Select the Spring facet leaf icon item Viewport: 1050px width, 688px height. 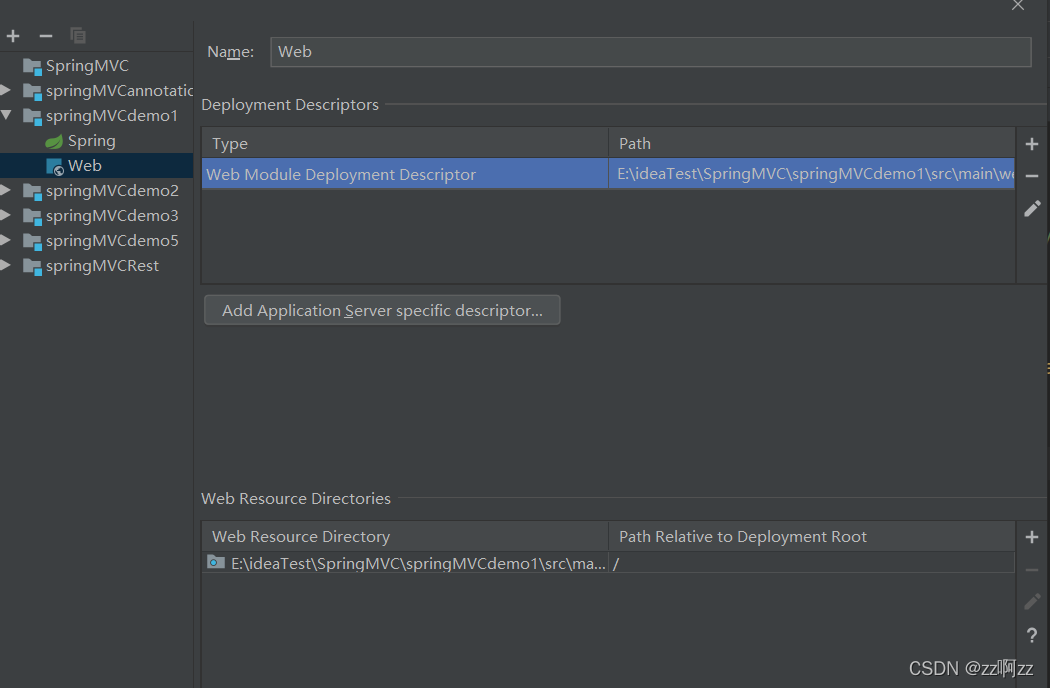pyautogui.click(x=80, y=141)
